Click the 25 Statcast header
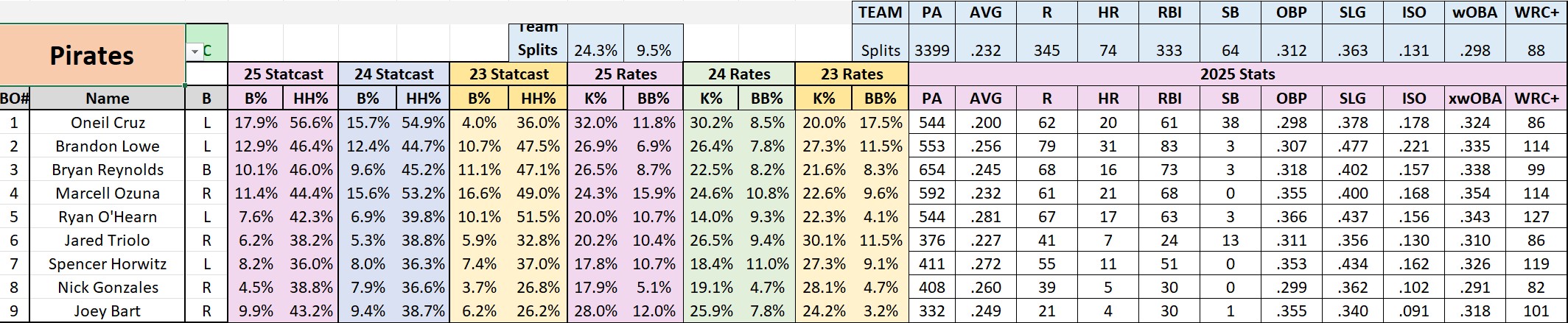This screenshot has width=1568, height=323. click(x=284, y=74)
